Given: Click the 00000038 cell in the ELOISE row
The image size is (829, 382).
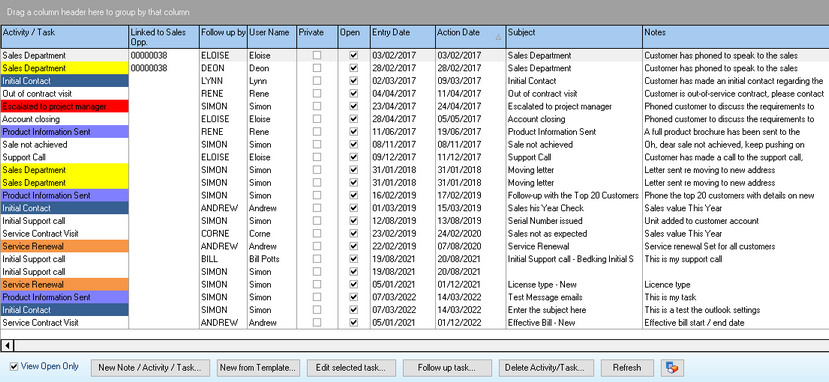Looking at the screenshot, I should point(164,55).
